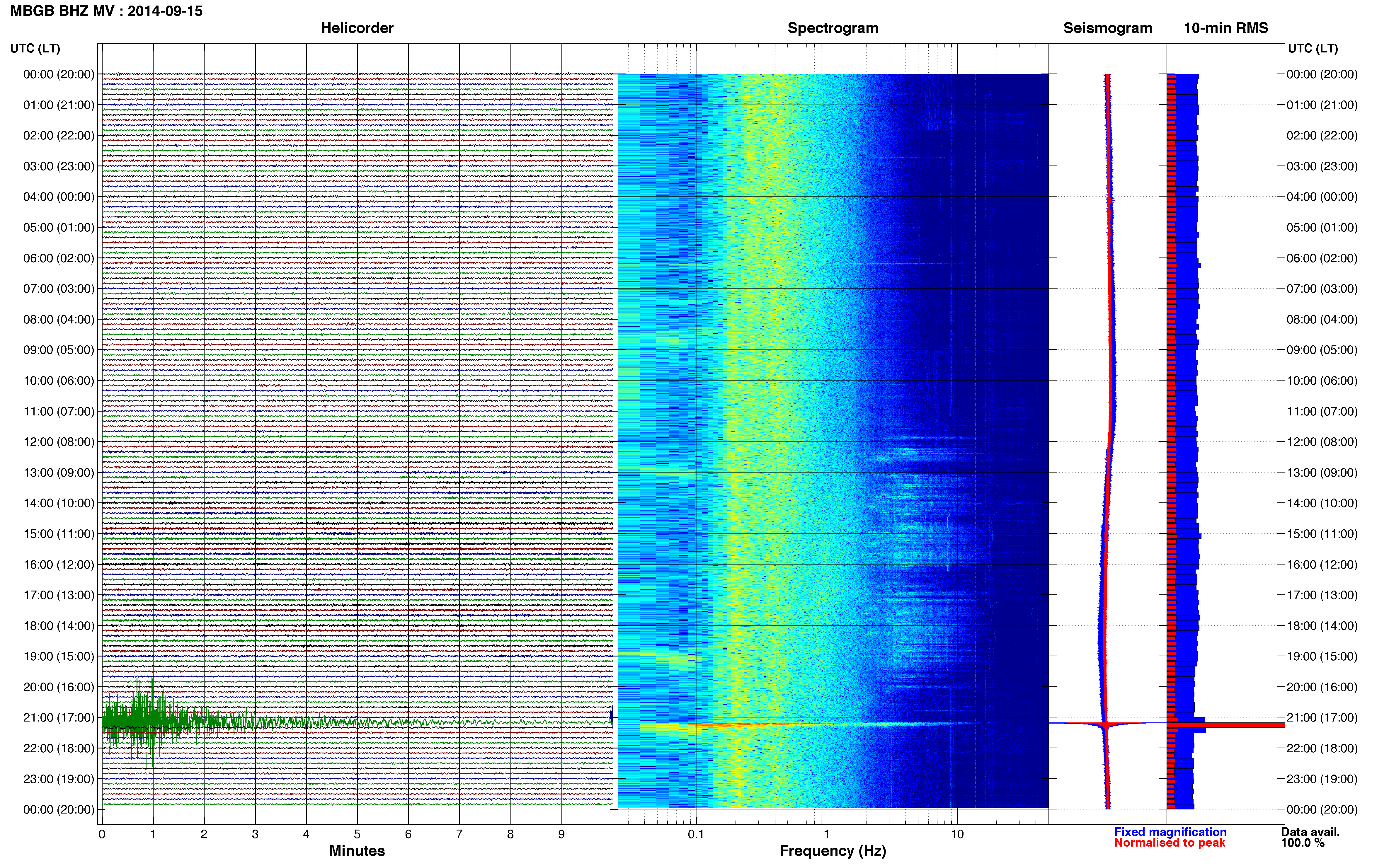Click the 9 tick on the Minutes axis

coord(561,834)
